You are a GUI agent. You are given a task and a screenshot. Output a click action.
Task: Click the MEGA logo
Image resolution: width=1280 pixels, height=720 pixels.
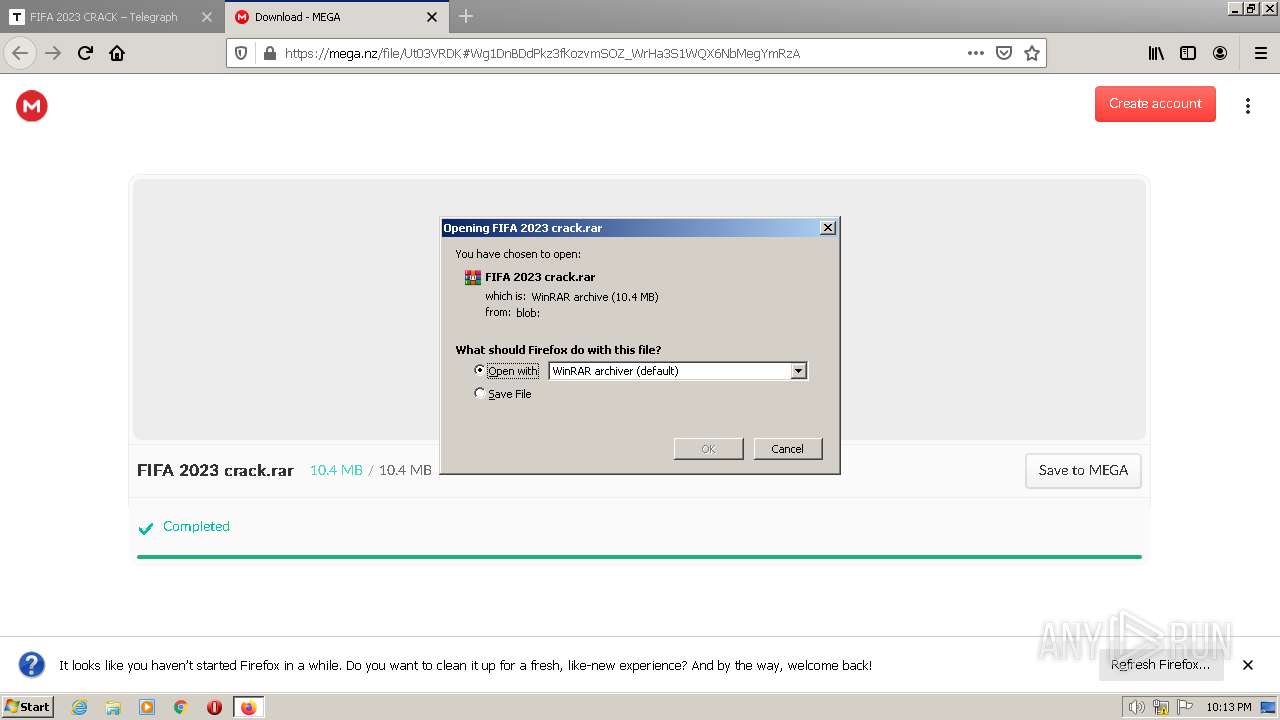[32, 105]
